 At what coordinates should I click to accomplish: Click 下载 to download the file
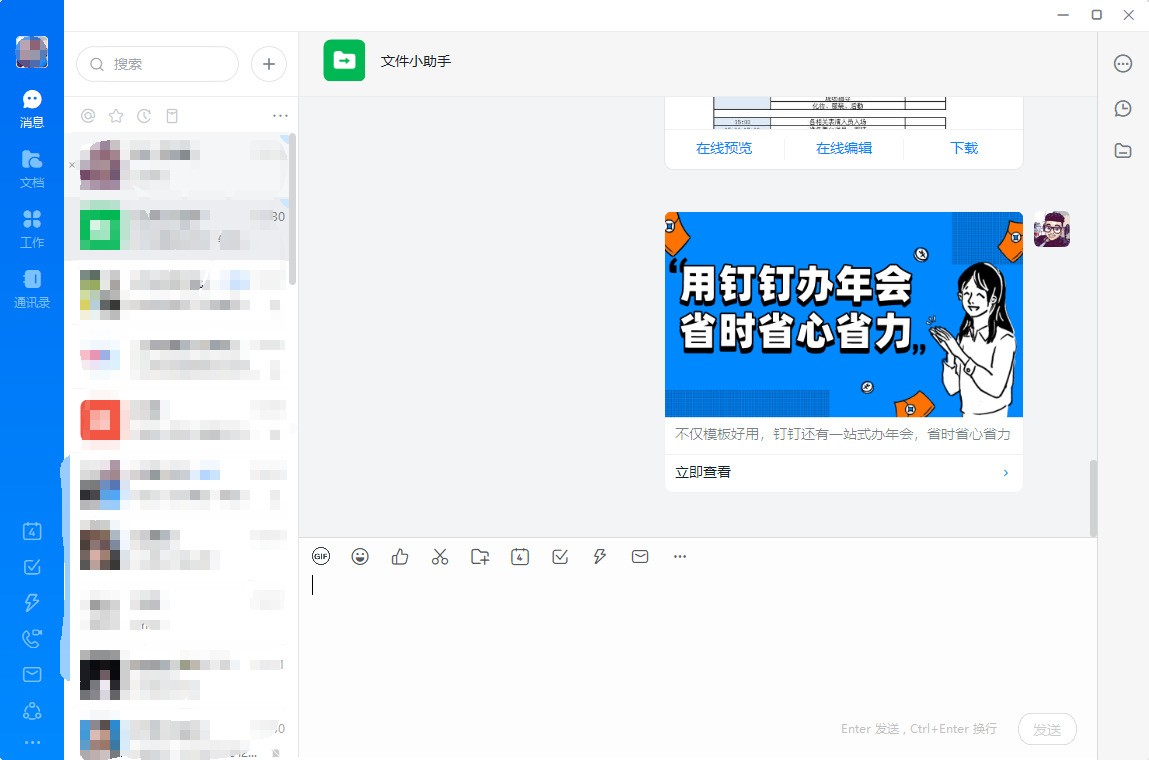pyautogui.click(x=964, y=148)
